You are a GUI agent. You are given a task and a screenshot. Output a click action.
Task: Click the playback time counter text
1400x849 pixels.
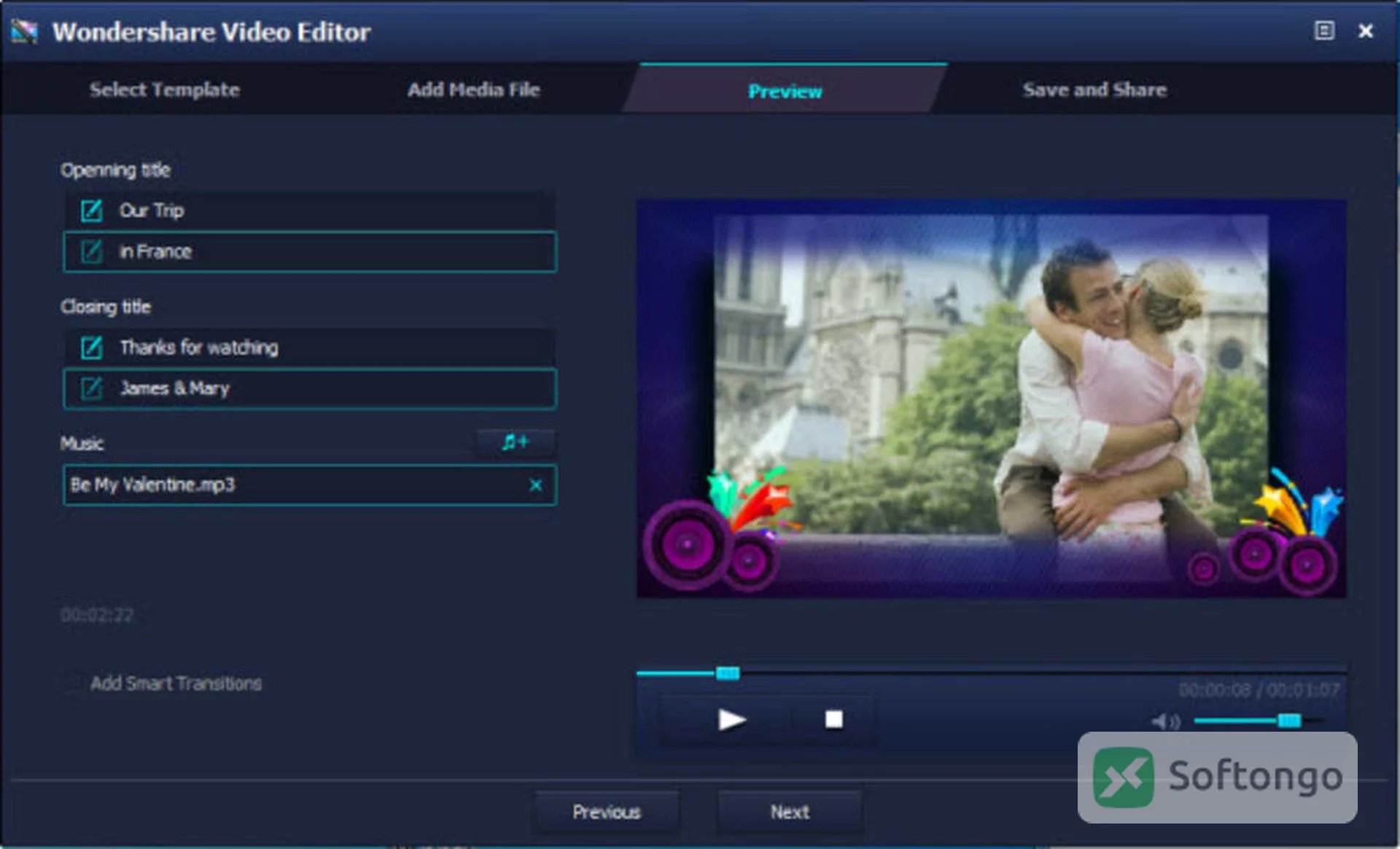[x=1259, y=689]
